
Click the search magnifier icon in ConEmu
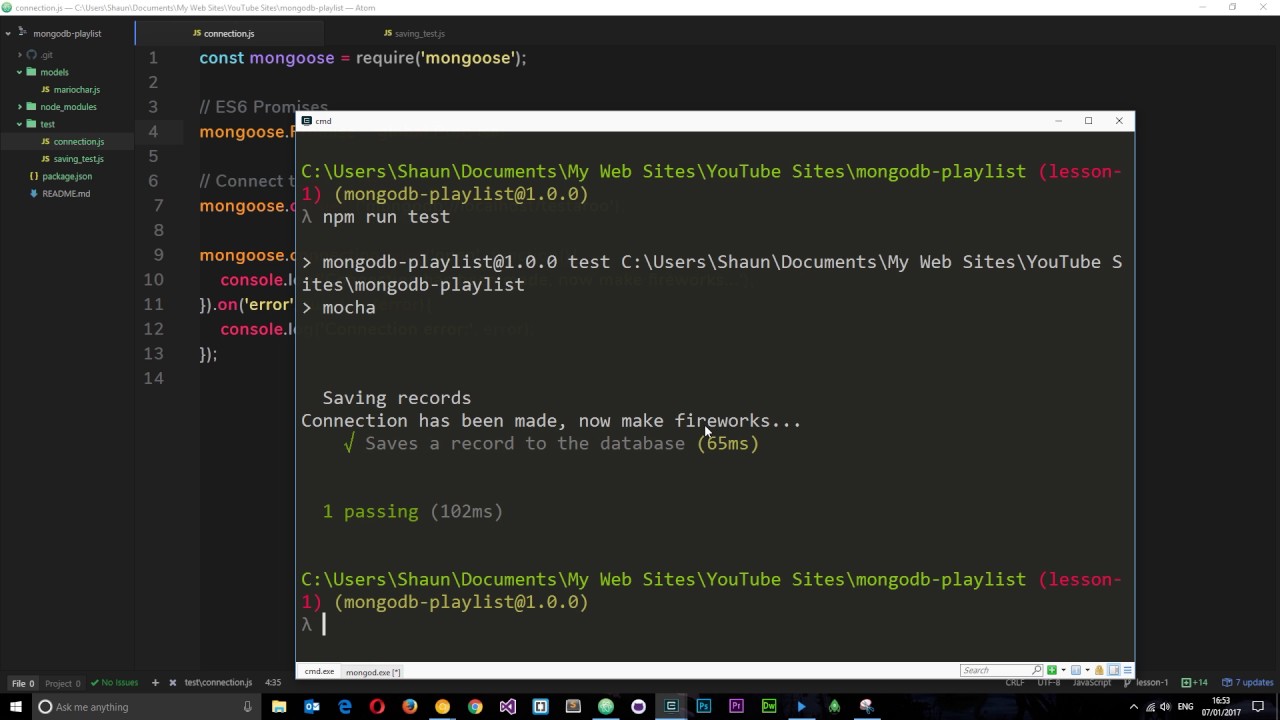[1037, 670]
